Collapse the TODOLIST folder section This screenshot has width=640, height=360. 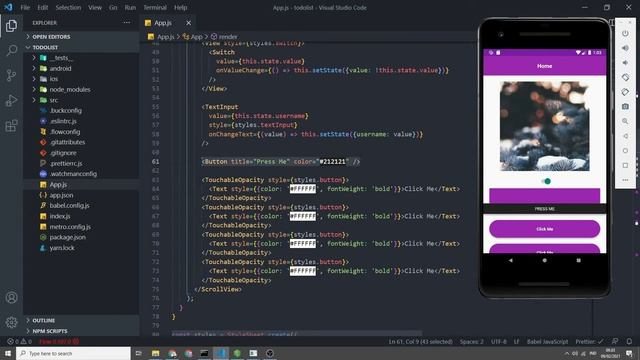pyautogui.click(x=45, y=47)
